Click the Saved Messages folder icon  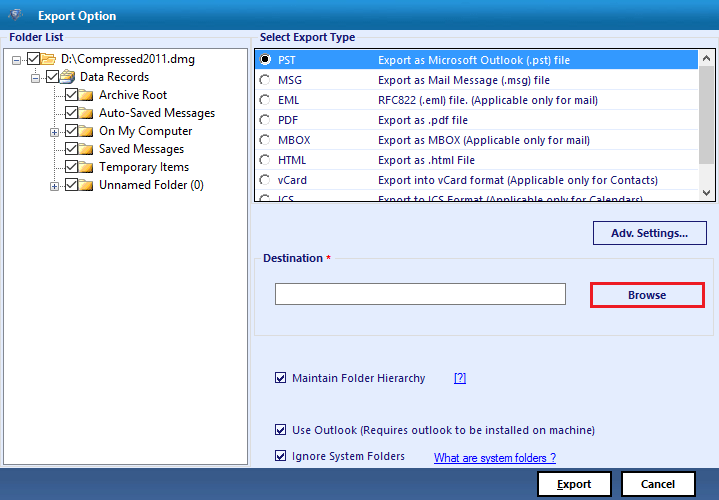(86, 149)
